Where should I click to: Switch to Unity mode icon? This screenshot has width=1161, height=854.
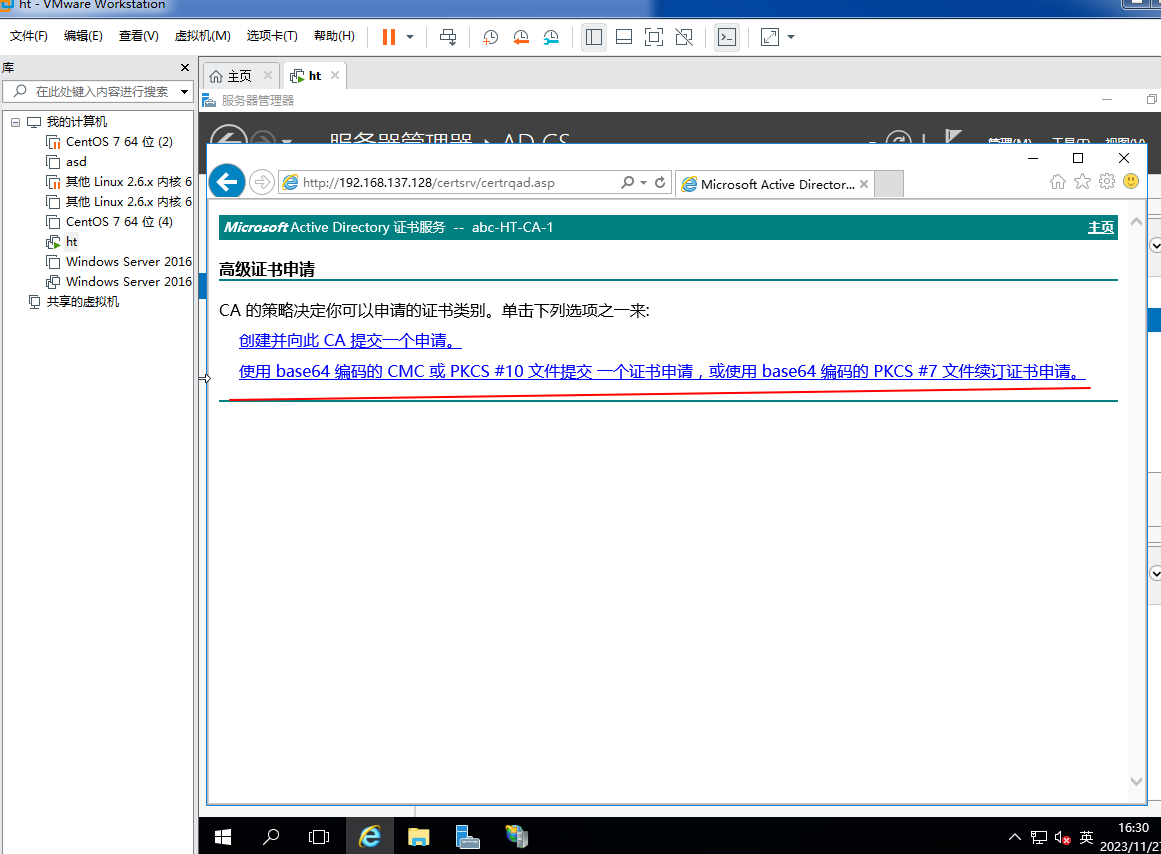pyautogui.click(x=684, y=37)
